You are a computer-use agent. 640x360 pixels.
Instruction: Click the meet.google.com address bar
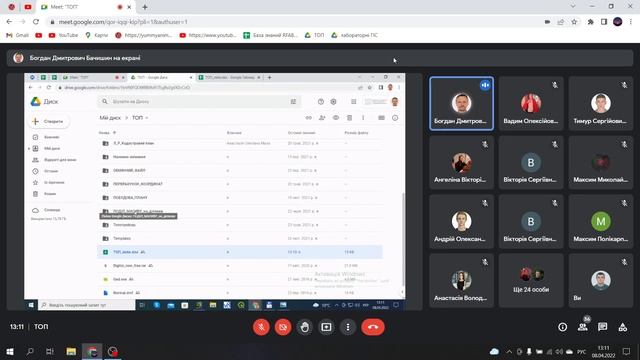pos(294,22)
